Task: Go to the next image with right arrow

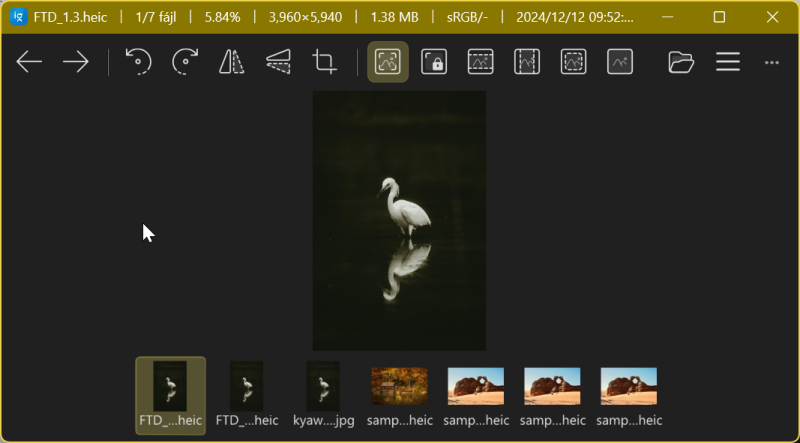Action: click(x=76, y=62)
